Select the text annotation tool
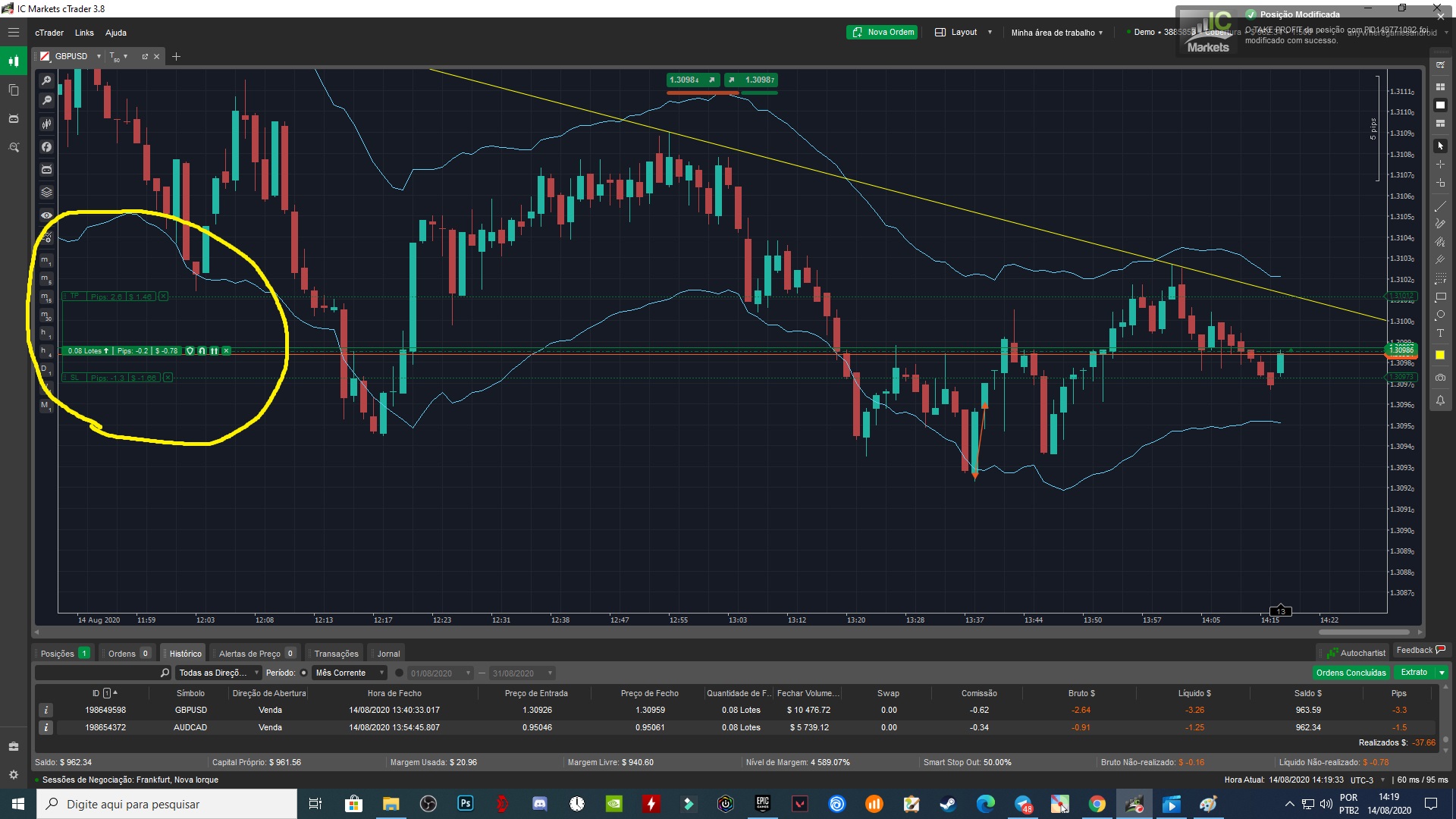 click(1440, 334)
